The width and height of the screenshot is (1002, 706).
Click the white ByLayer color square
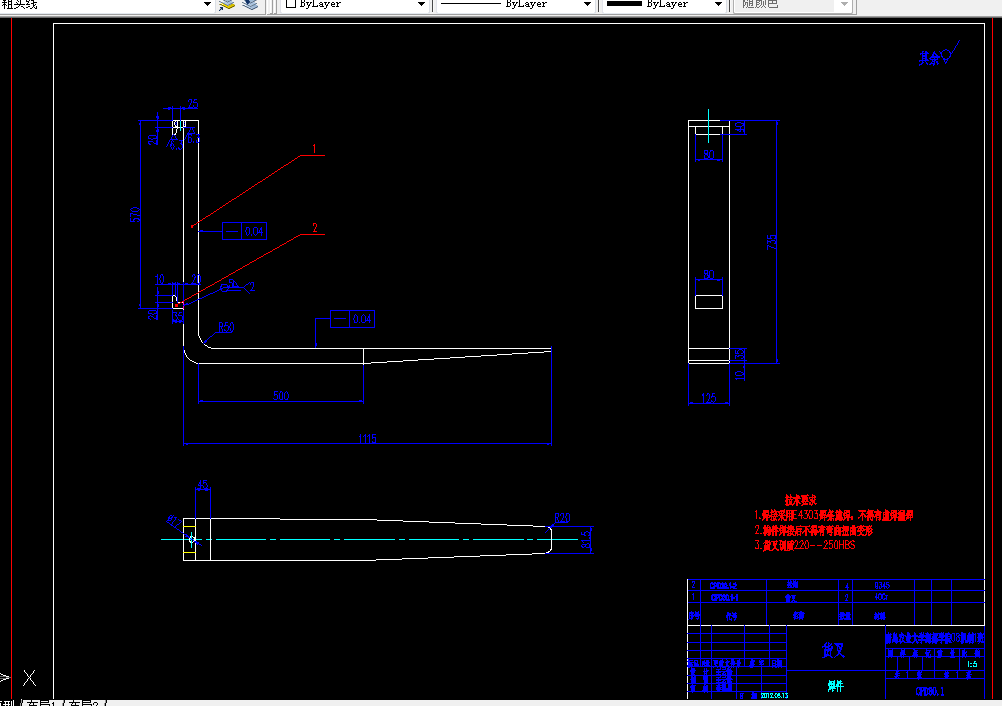click(291, 4)
